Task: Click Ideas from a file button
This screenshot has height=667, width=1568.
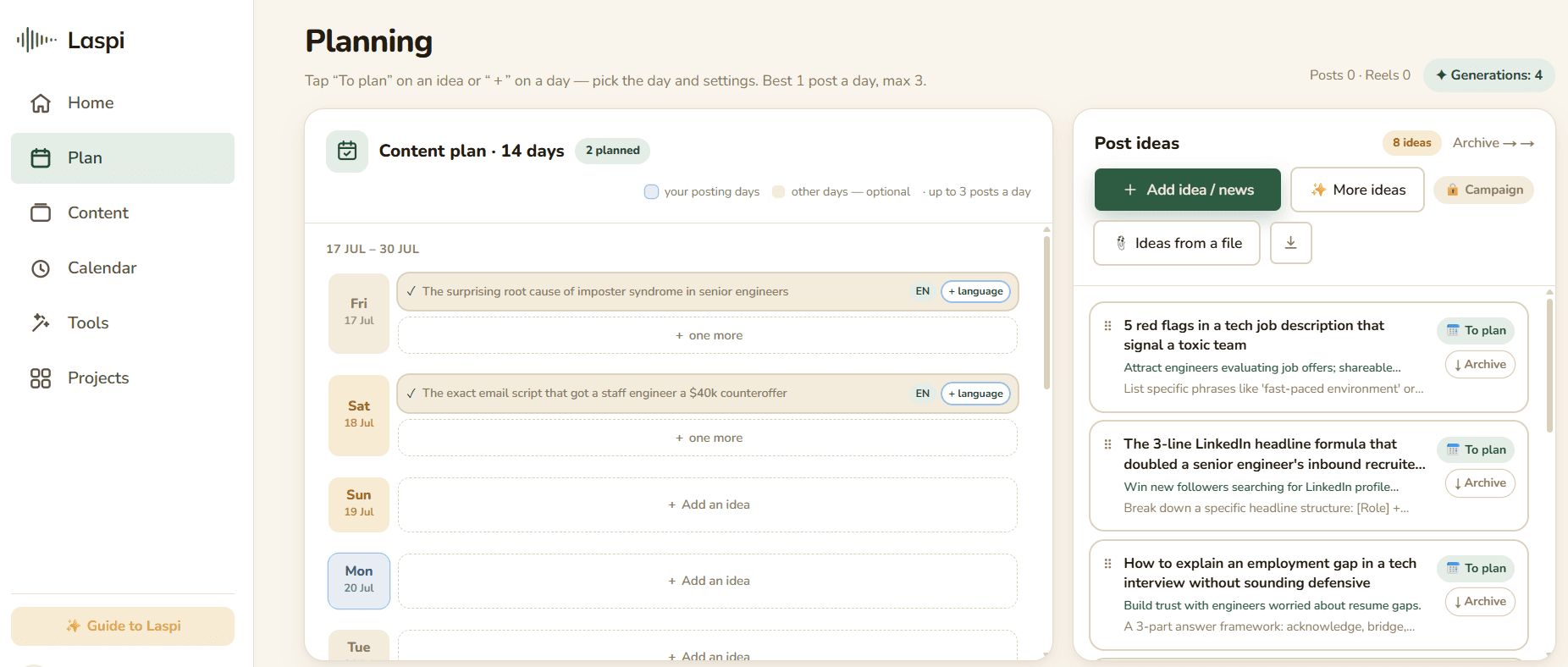Action: (1177, 243)
